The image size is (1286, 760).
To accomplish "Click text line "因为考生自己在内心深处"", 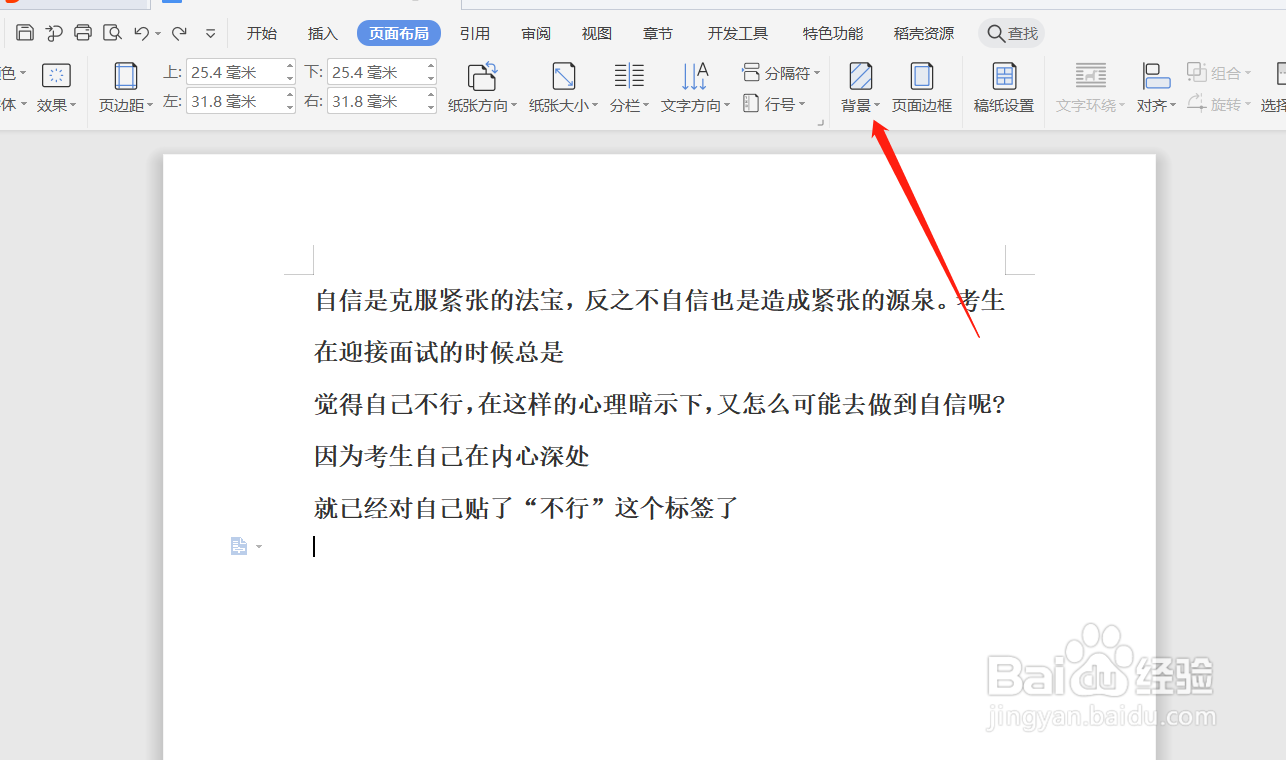I will [x=452, y=456].
